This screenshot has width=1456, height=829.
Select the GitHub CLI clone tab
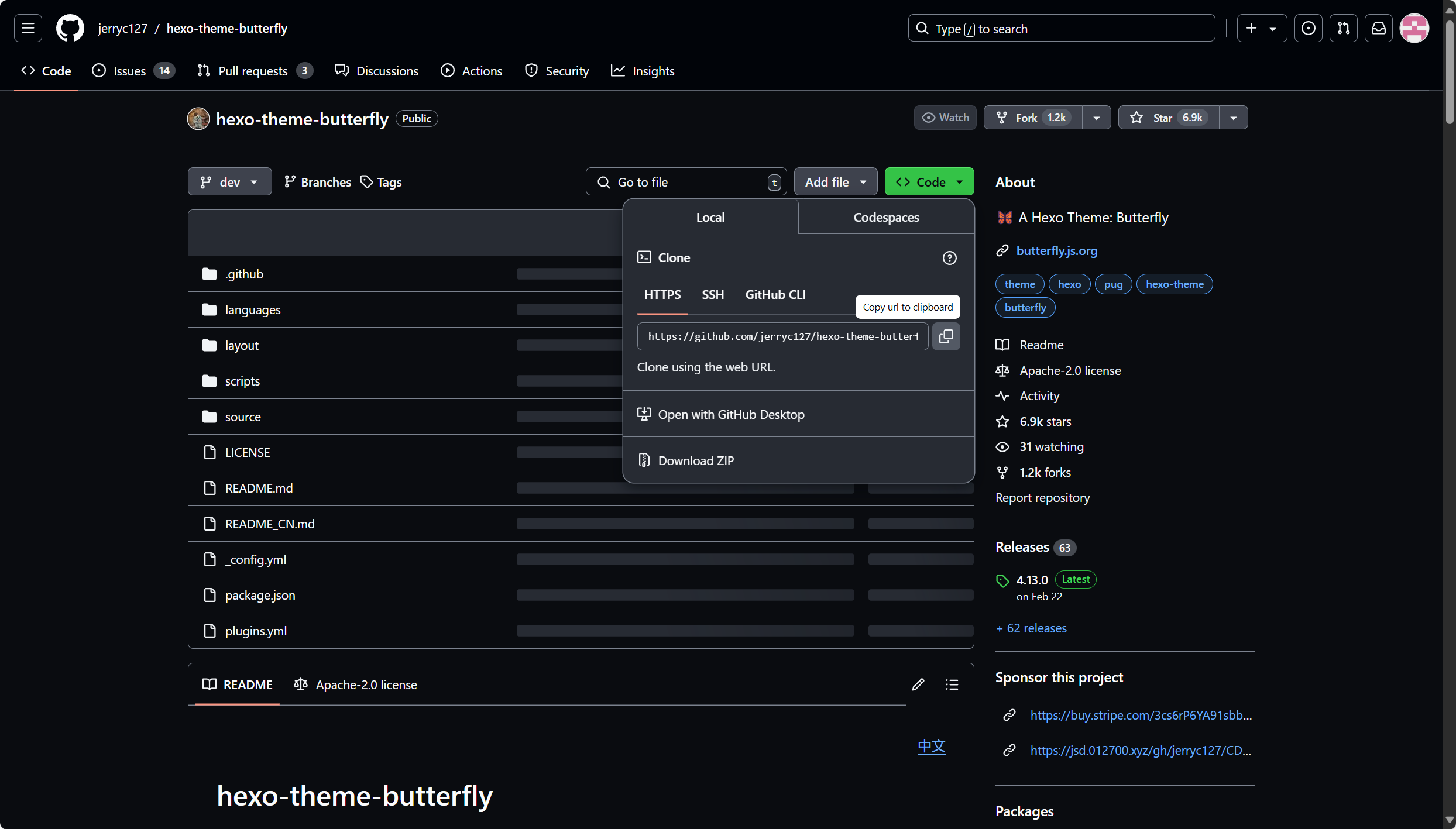(775, 294)
